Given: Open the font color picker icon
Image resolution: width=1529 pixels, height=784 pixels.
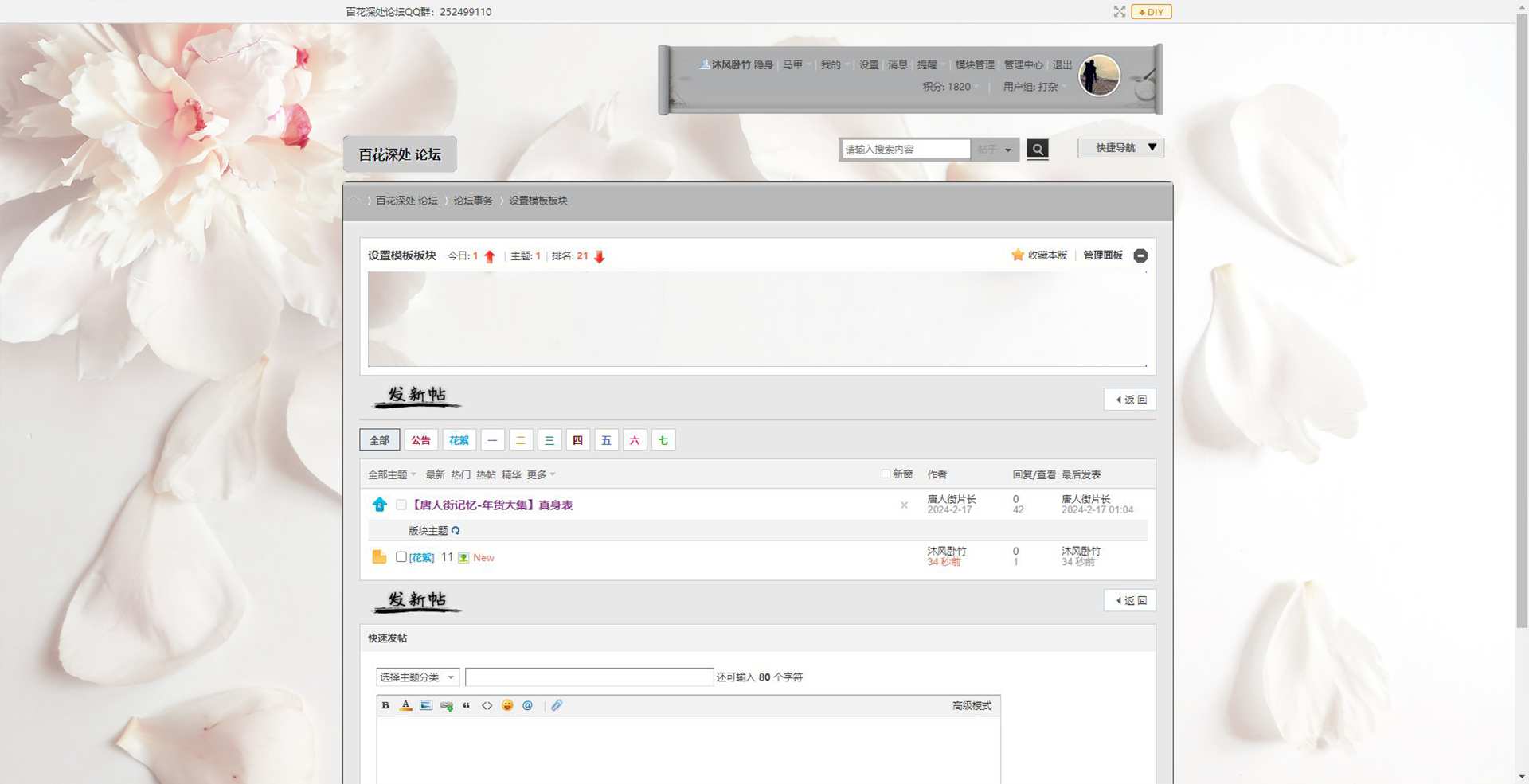Looking at the screenshot, I should (405, 705).
